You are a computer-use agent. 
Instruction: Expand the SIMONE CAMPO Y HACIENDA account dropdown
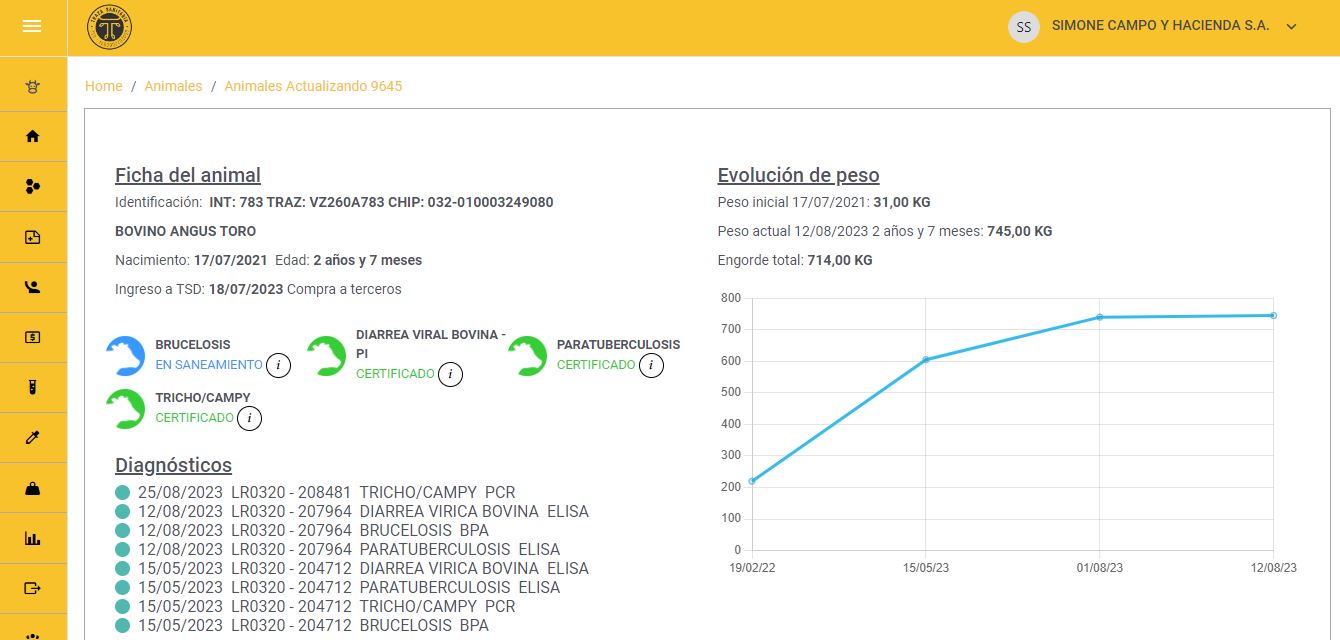1292,26
